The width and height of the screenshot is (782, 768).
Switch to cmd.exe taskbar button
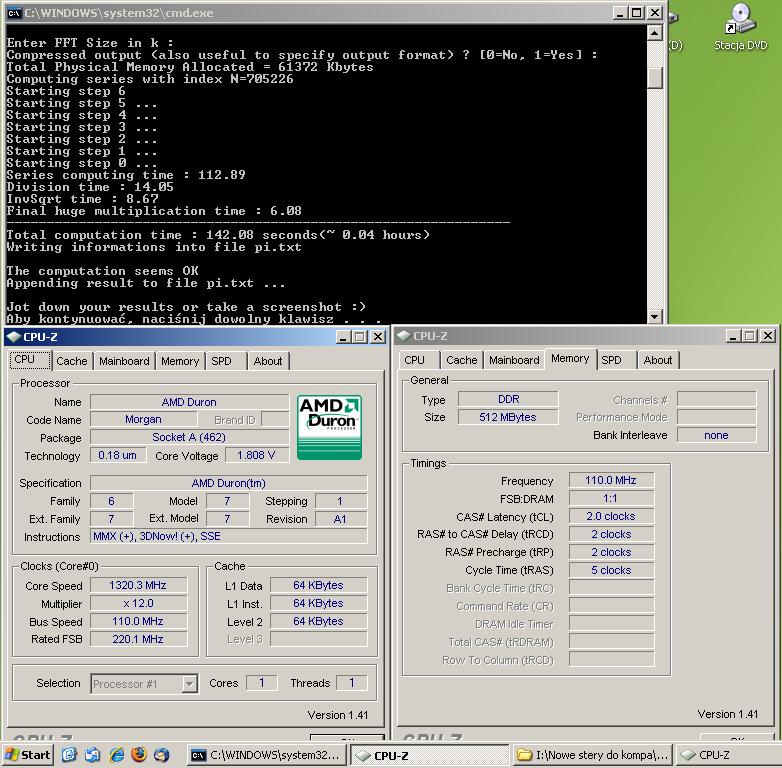pos(267,755)
